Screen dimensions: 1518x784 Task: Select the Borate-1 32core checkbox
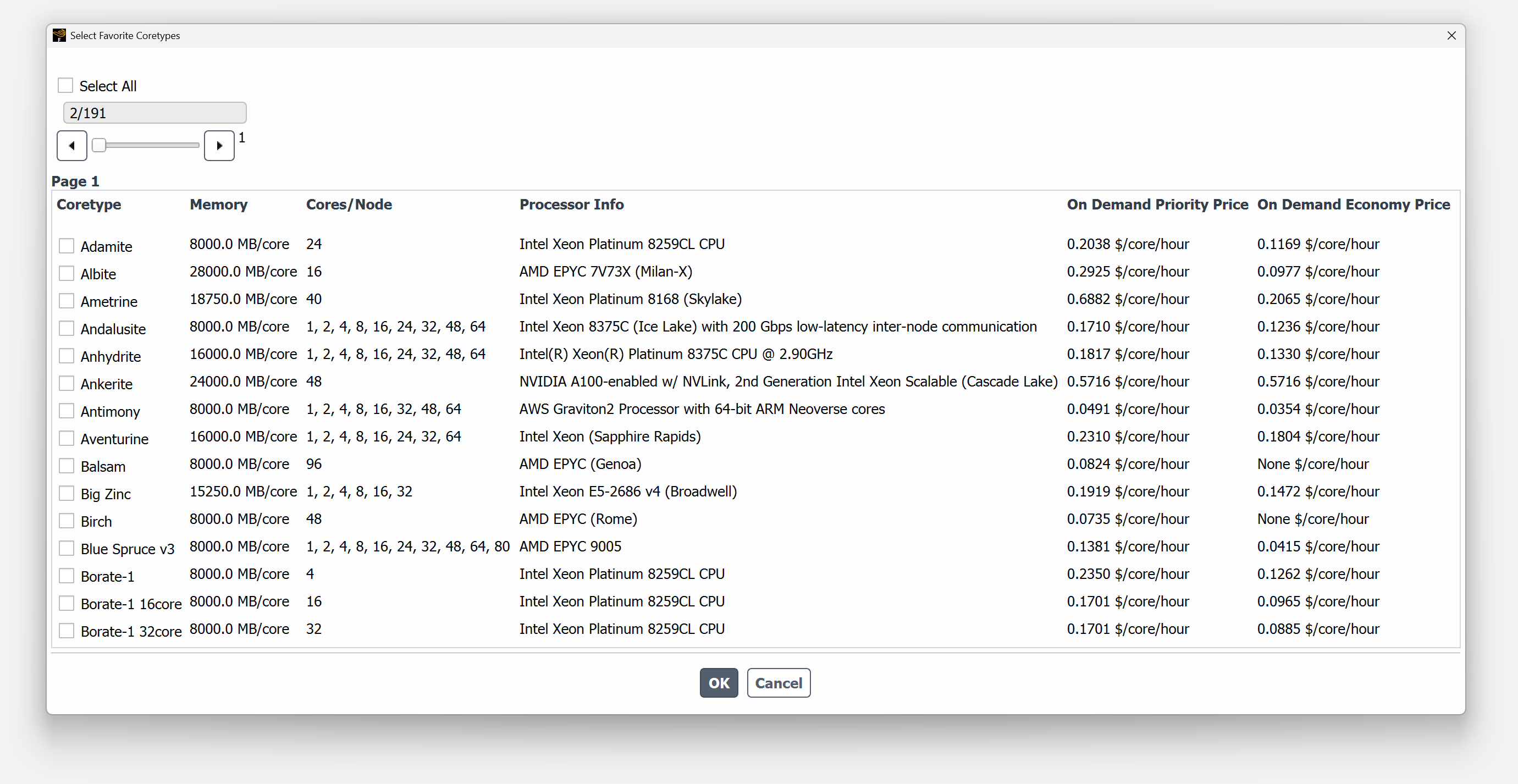click(x=67, y=631)
